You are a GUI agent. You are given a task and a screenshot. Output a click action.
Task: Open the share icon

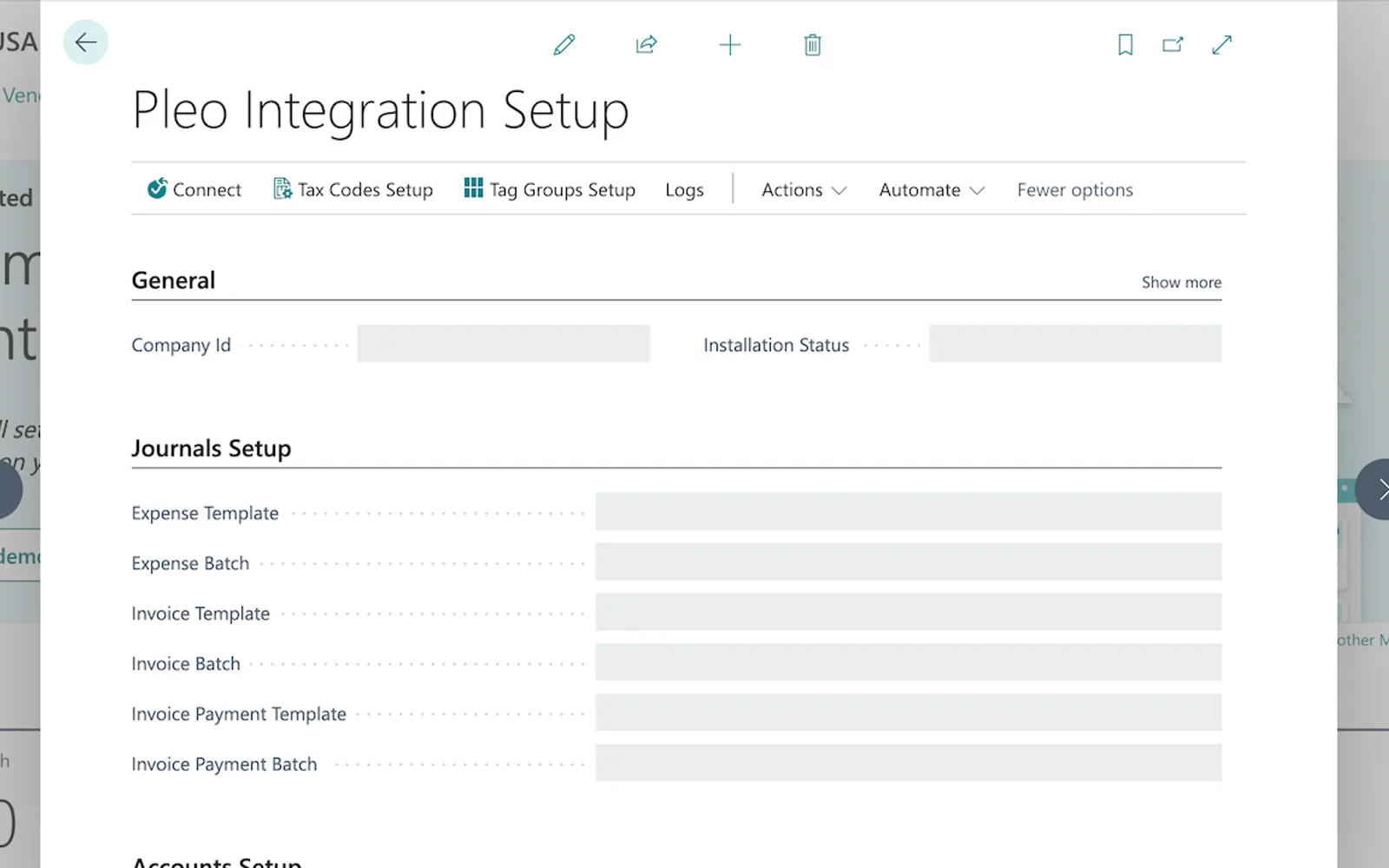tap(647, 44)
